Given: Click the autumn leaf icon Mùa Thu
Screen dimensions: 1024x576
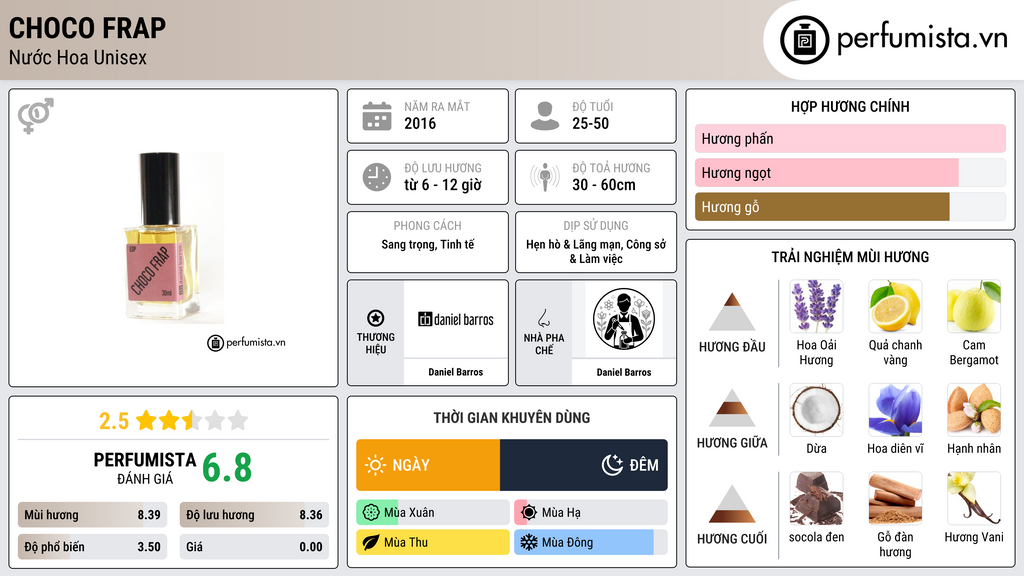Looking at the screenshot, I should click(x=371, y=542).
